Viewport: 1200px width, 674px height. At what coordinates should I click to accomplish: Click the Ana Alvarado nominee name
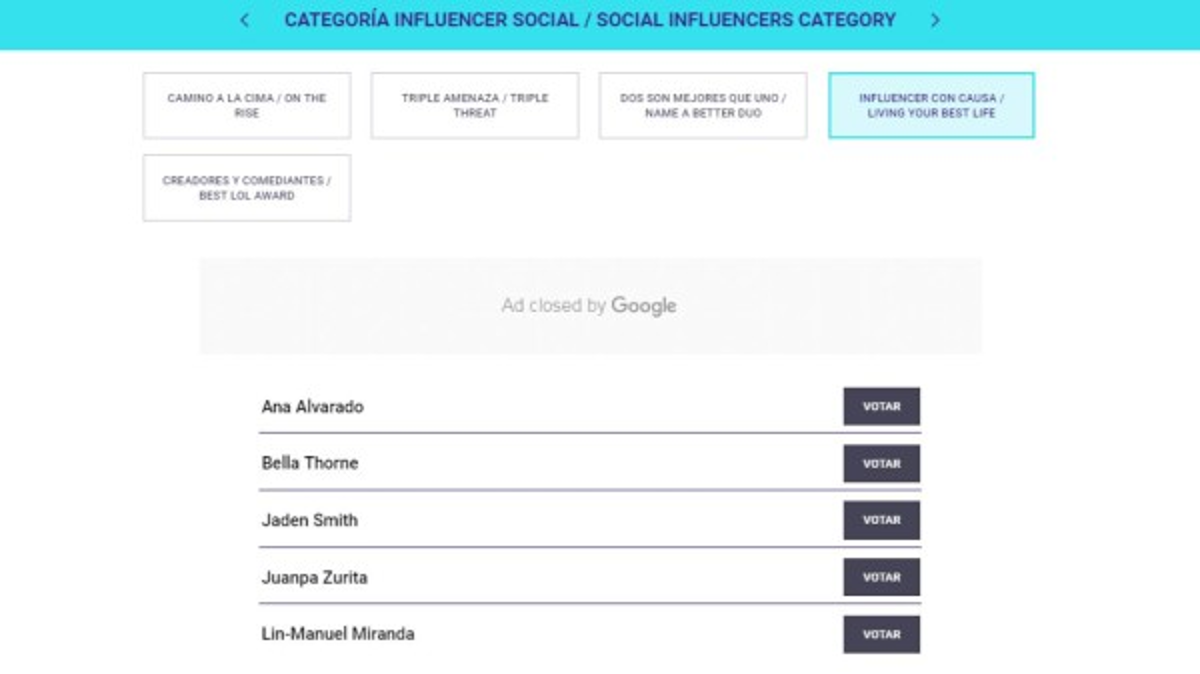coord(312,407)
